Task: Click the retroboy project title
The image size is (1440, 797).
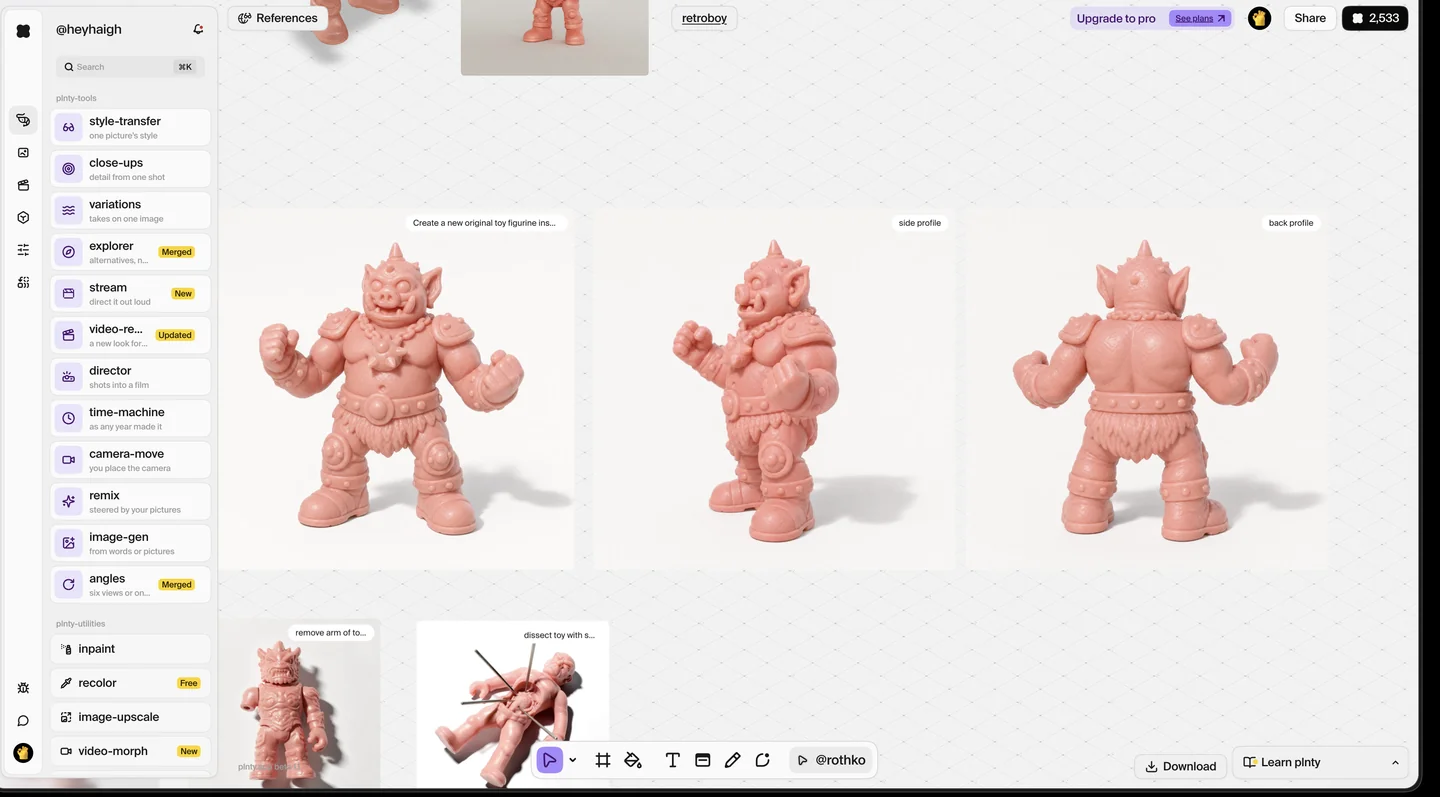Action: tap(704, 18)
